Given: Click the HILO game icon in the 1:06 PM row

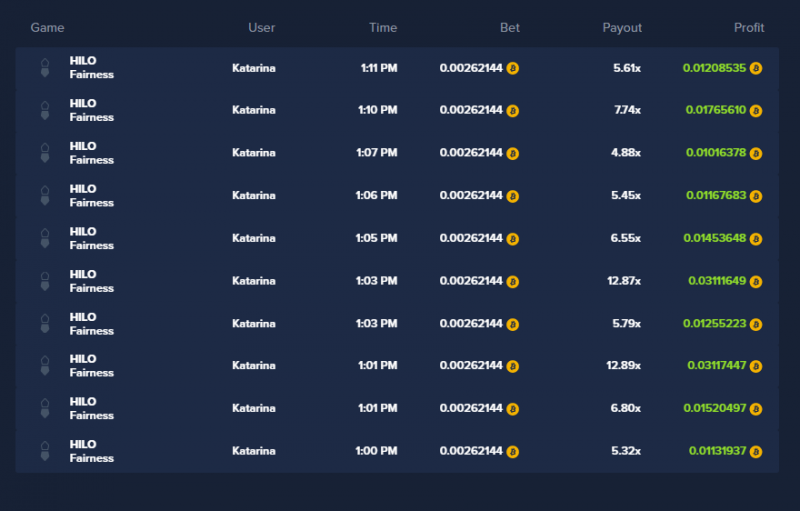Looking at the screenshot, I should point(45,196).
